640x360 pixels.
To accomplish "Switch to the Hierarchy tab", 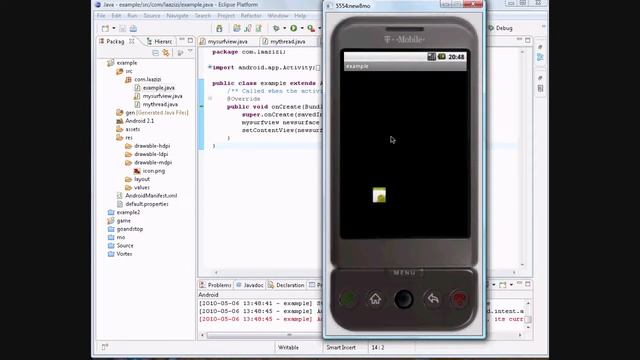I will pyautogui.click(x=159, y=41).
